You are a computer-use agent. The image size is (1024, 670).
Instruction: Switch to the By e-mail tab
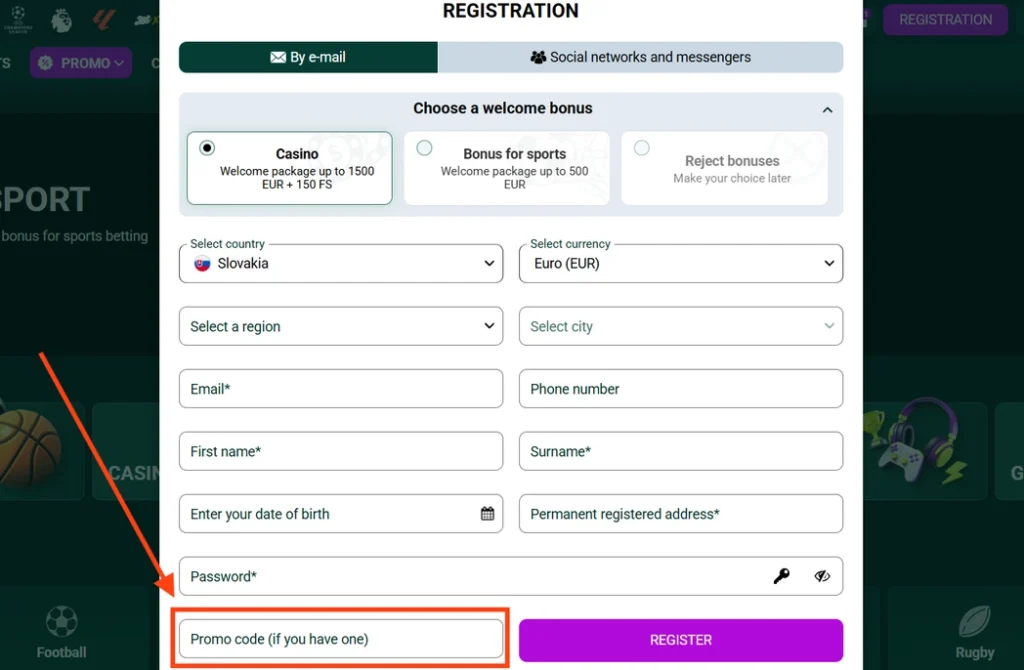point(308,57)
